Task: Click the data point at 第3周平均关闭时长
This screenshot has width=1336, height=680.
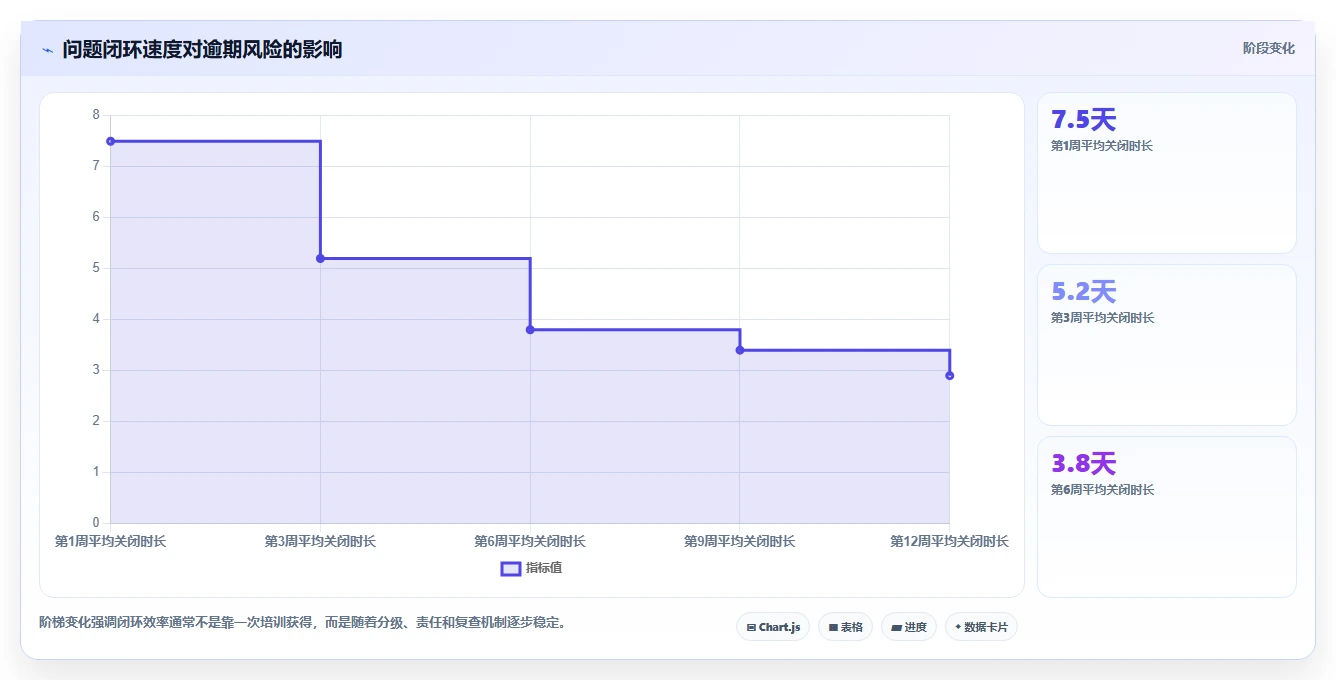Action: 320,258
